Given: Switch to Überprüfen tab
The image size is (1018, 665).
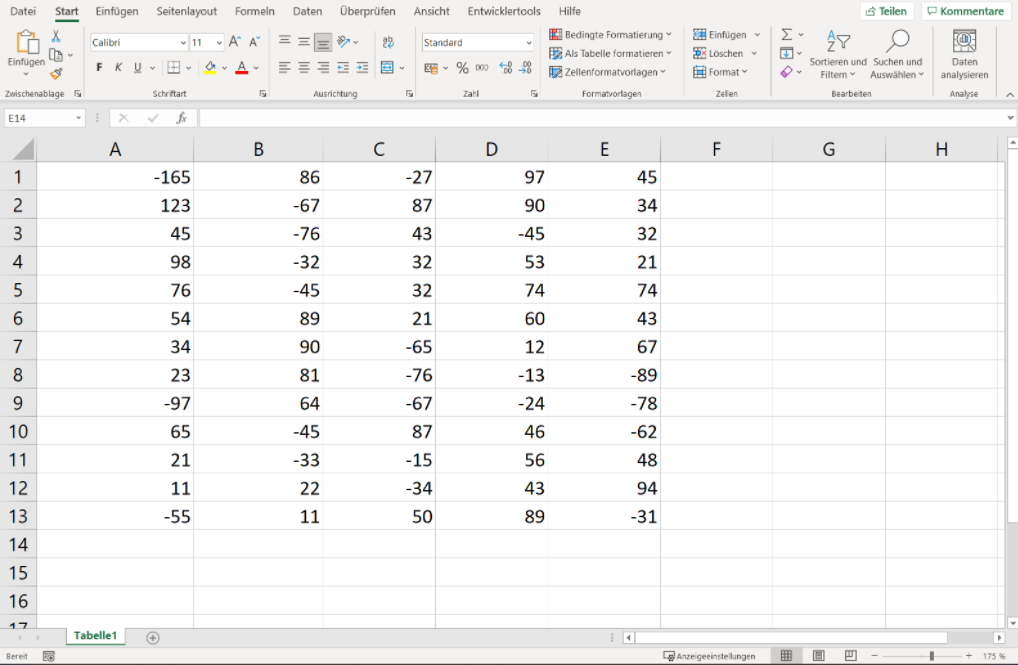Looking at the screenshot, I should pos(367,11).
